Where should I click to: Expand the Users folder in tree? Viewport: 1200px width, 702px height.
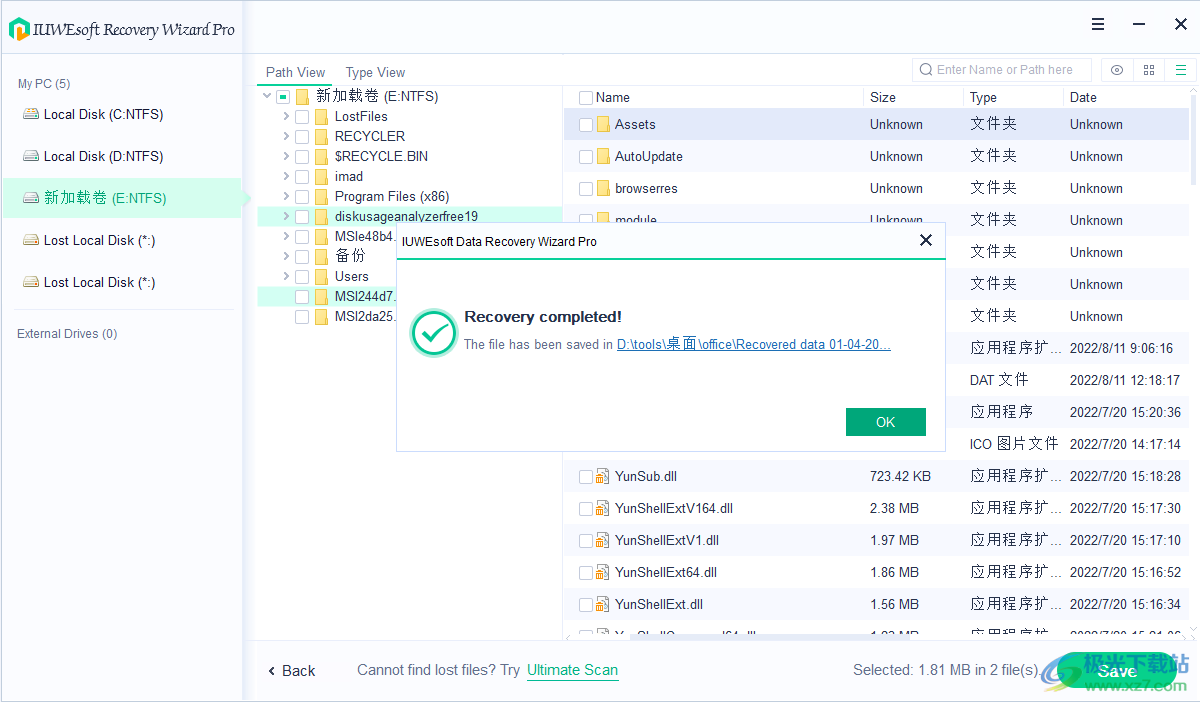tap(285, 276)
